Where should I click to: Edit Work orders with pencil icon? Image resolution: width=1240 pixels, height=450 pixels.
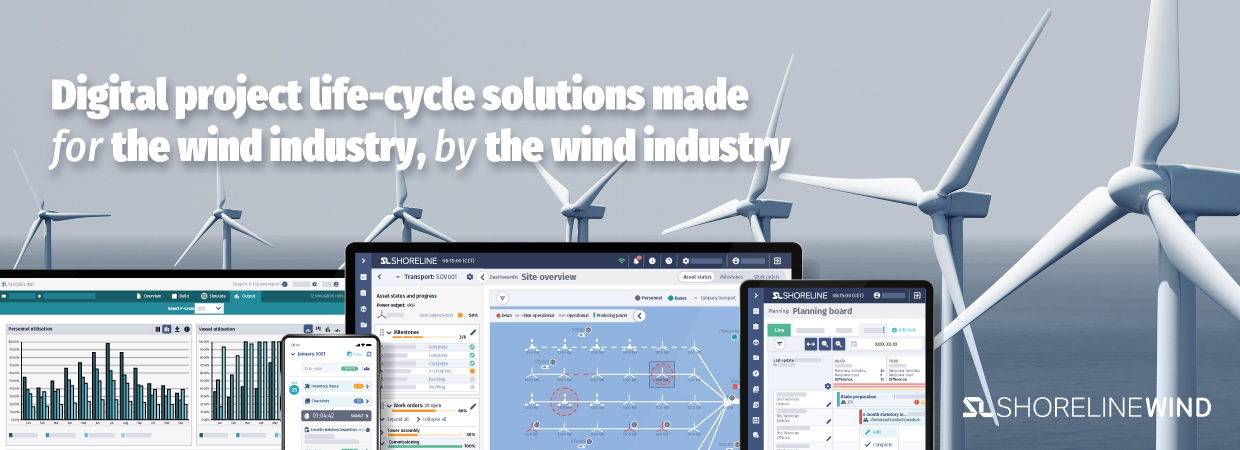(473, 406)
